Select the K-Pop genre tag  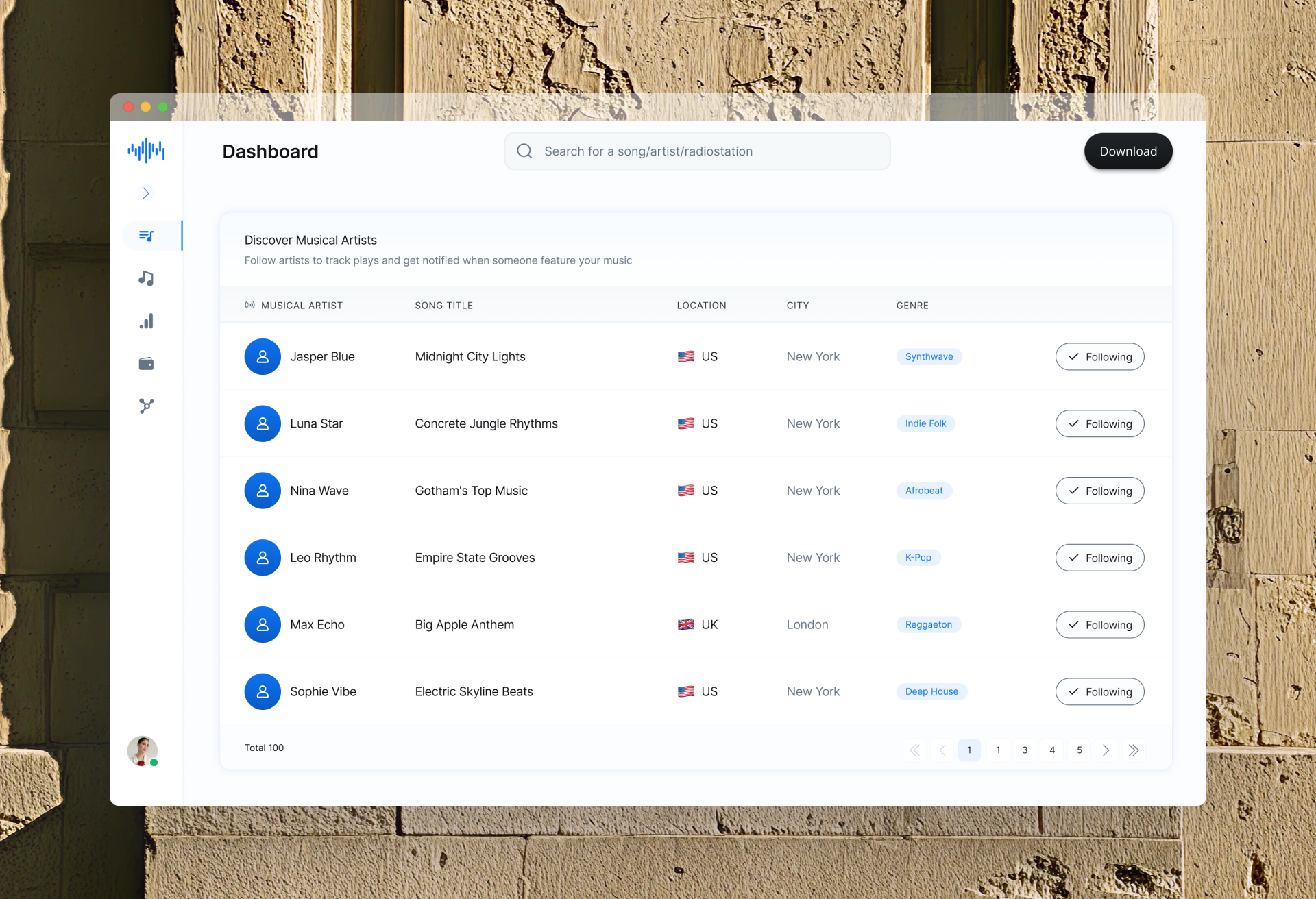pos(918,558)
